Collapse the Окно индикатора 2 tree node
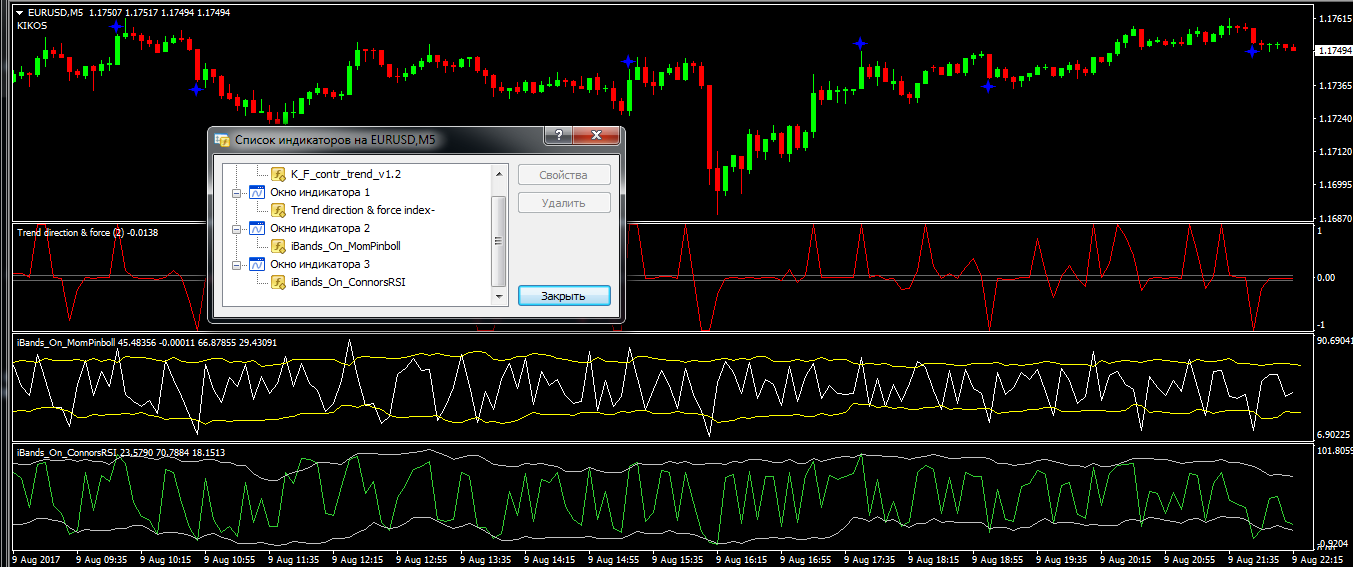 click(237, 228)
